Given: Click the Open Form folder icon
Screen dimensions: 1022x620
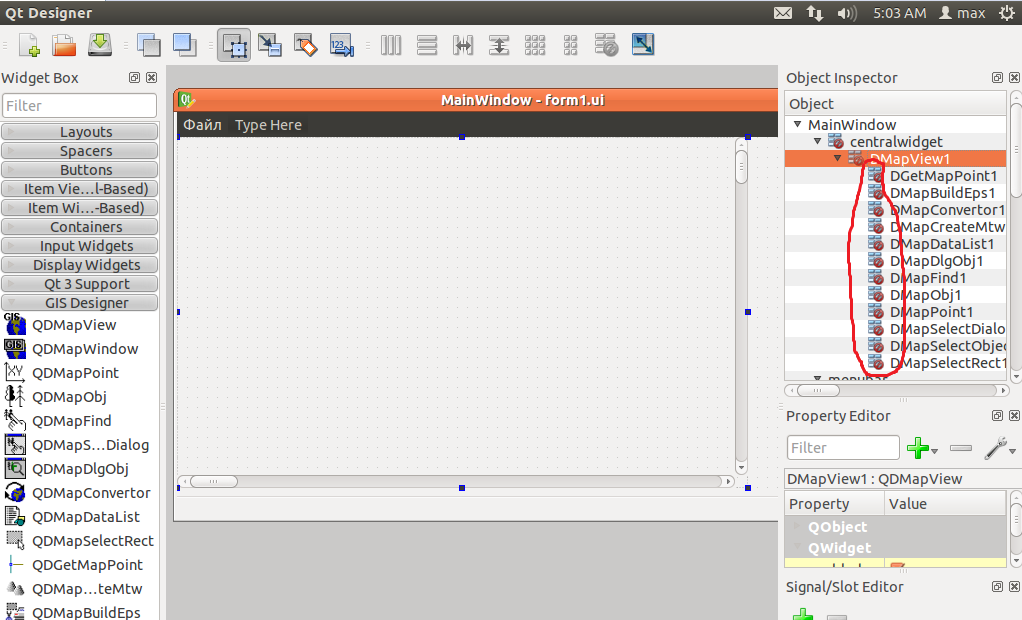Looking at the screenshot, I should (x=64, y=45).
